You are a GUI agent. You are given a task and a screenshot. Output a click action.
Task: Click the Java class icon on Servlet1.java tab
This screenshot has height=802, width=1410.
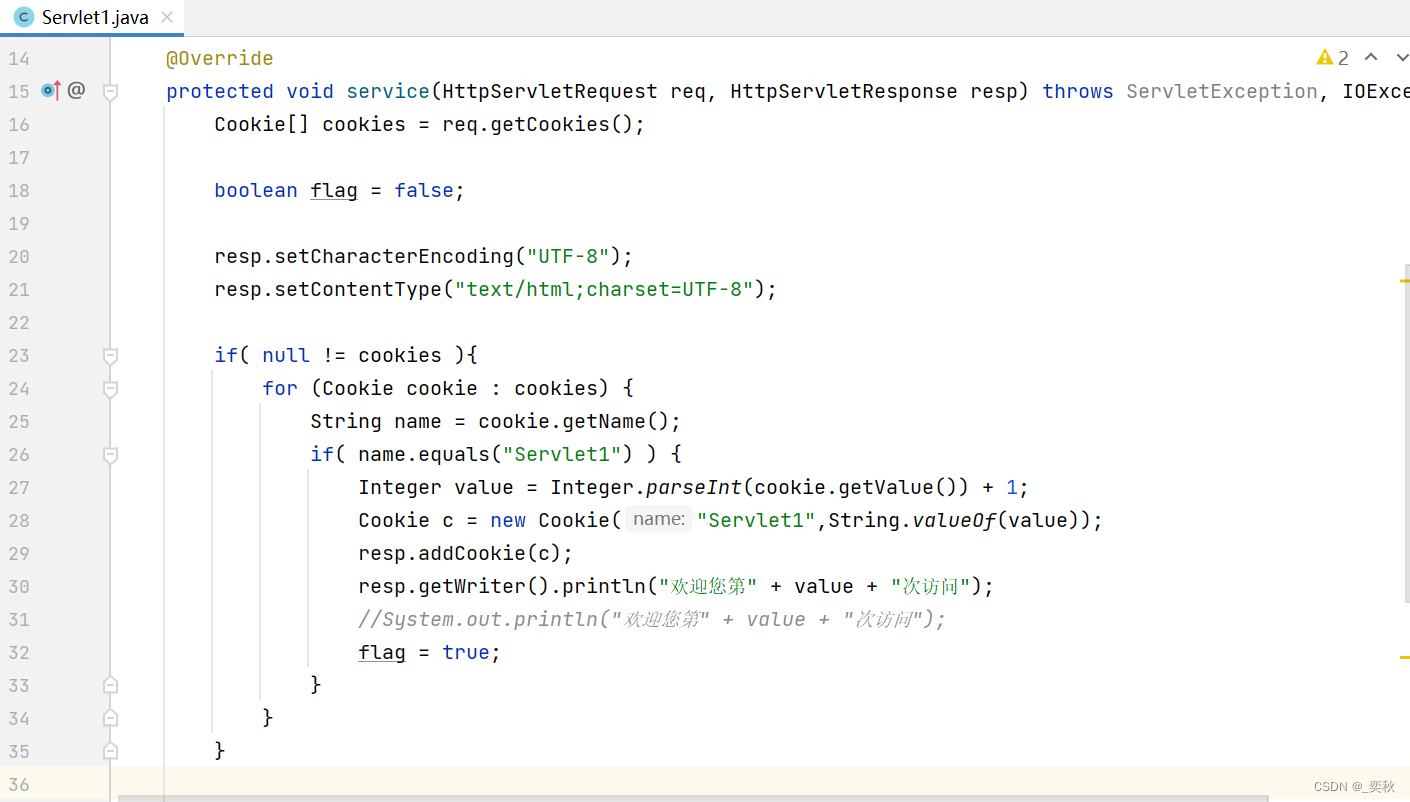click(23, 17)
